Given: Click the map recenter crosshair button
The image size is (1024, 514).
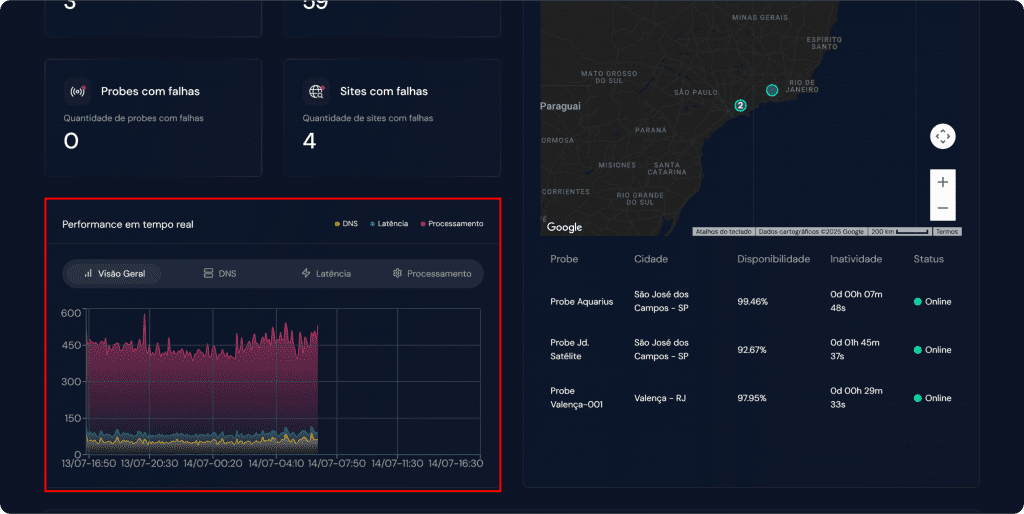Looking at the screenshot, I should pos(942,137).
